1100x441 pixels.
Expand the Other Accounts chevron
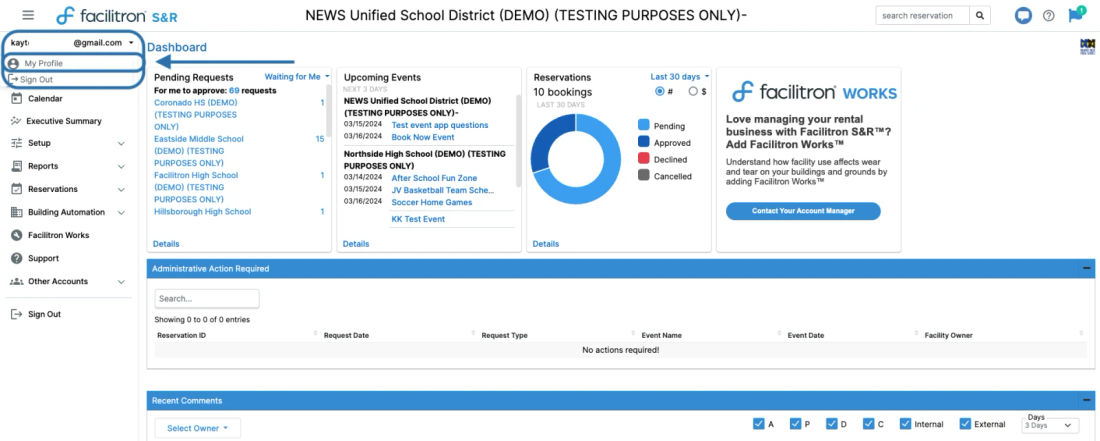[x=121, y=282]
